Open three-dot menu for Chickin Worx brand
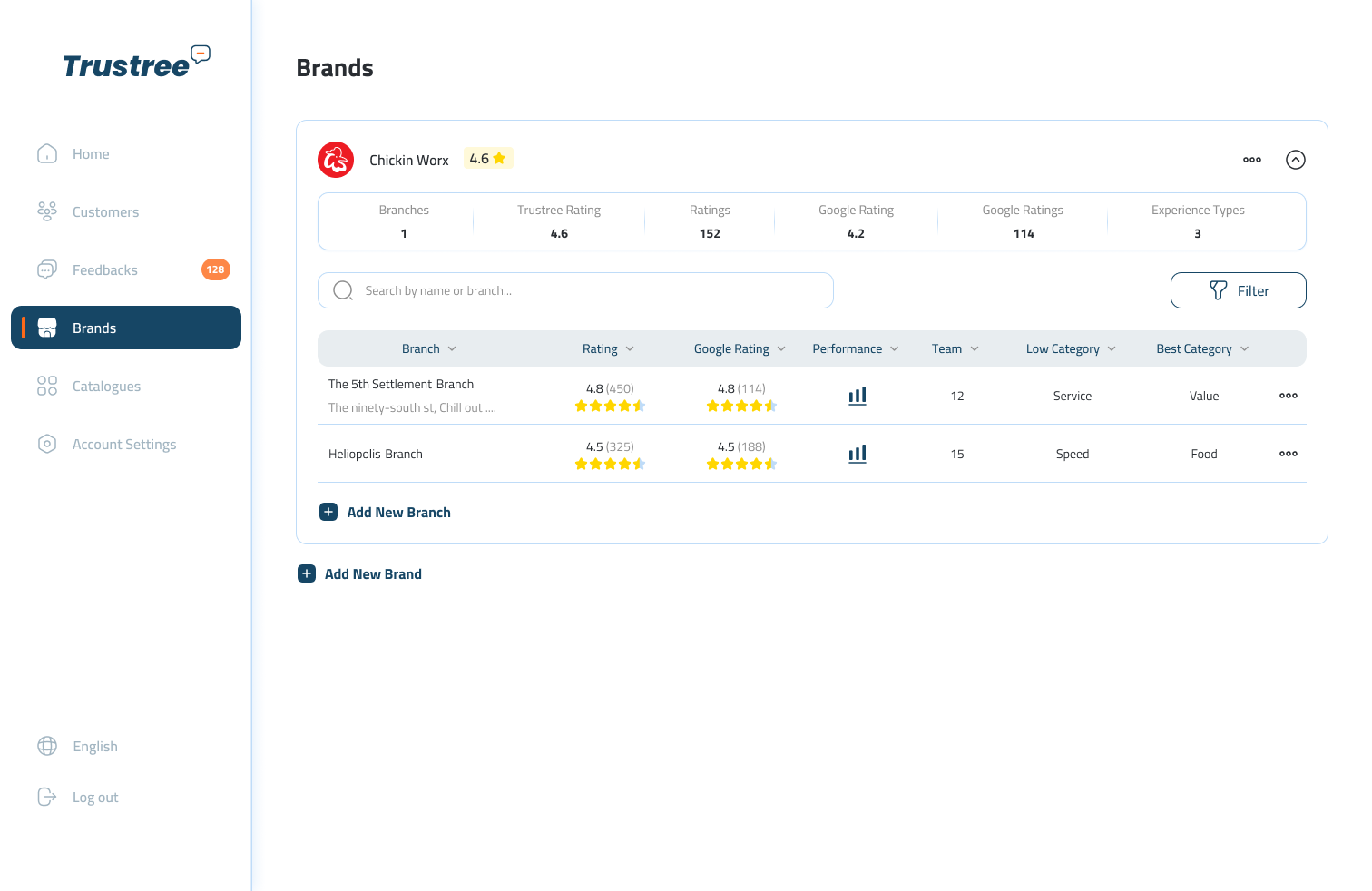 1251,160
